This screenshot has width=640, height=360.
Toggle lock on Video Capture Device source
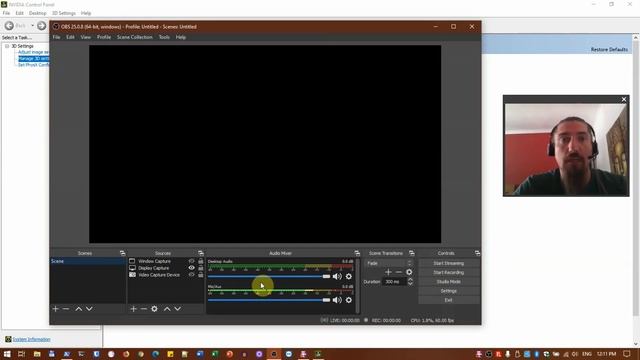tap(200, 275)
